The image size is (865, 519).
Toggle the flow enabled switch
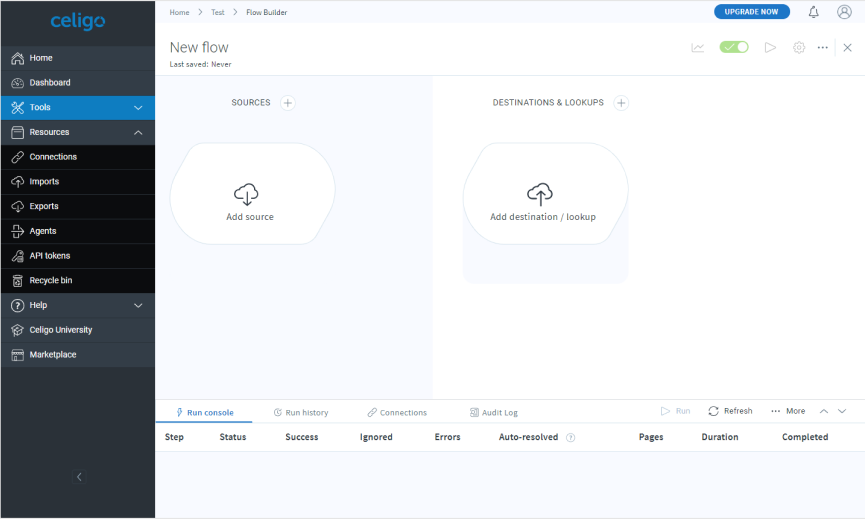(x=734, y=47)
